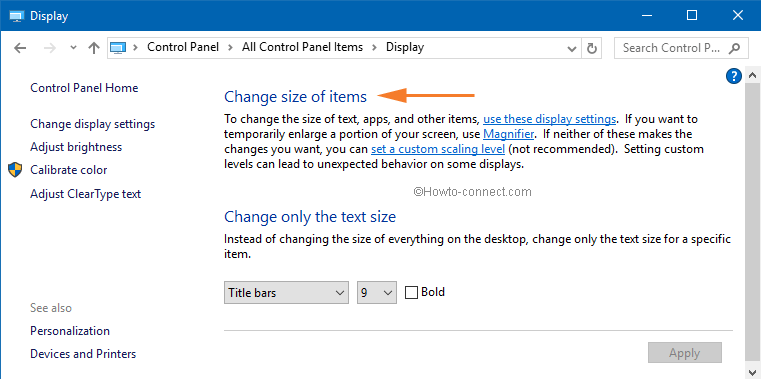Click the computer icon in address bar
Screen dimensions: 761x379
tap(118, 48)
